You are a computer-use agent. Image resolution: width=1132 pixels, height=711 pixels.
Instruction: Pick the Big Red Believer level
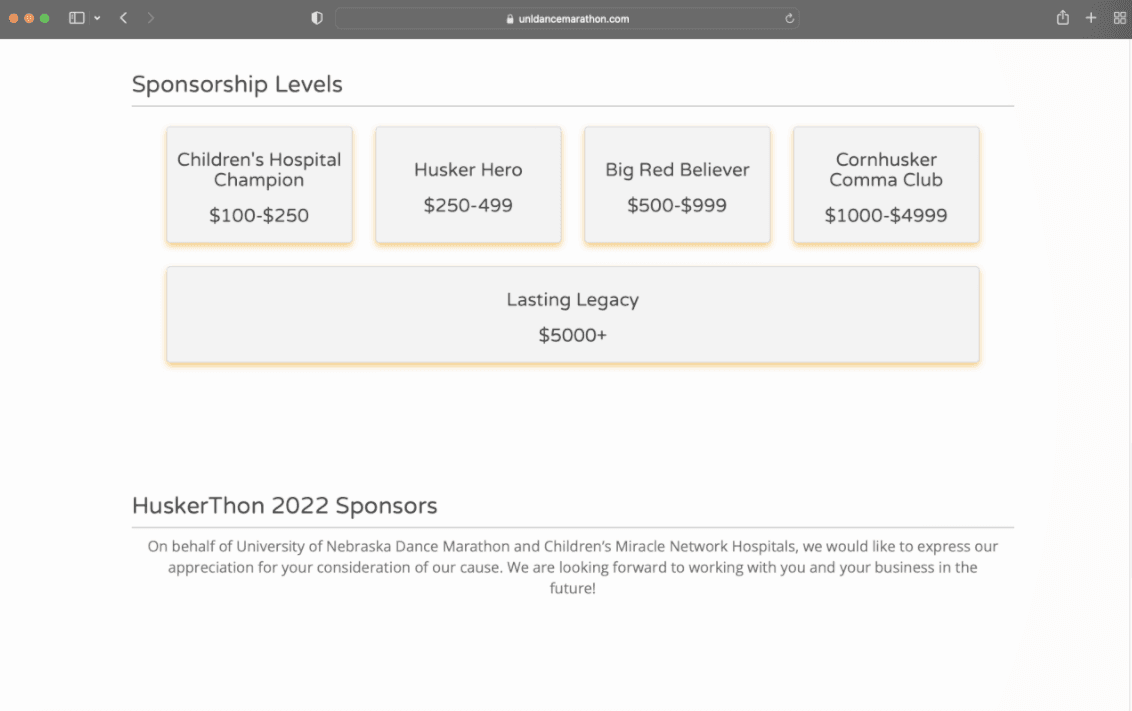pos(677,185)
